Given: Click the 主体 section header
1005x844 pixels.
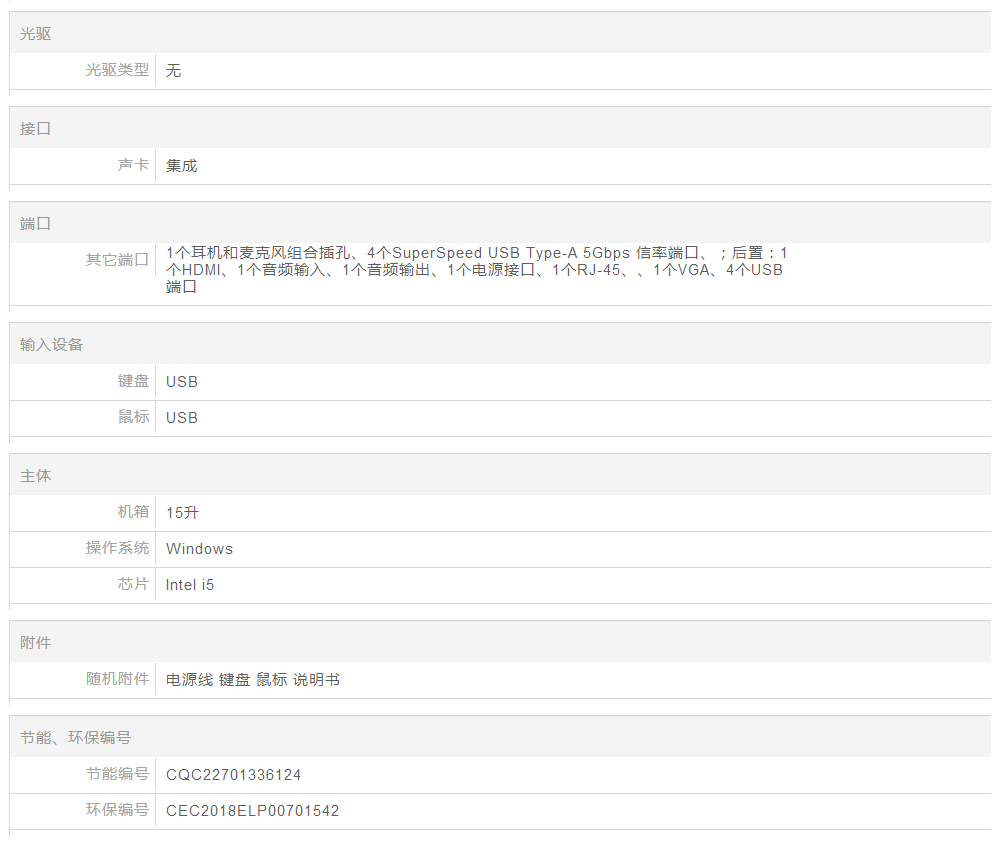Looking at the screenshot, I should pyautogui.click(x=36, y=476).
